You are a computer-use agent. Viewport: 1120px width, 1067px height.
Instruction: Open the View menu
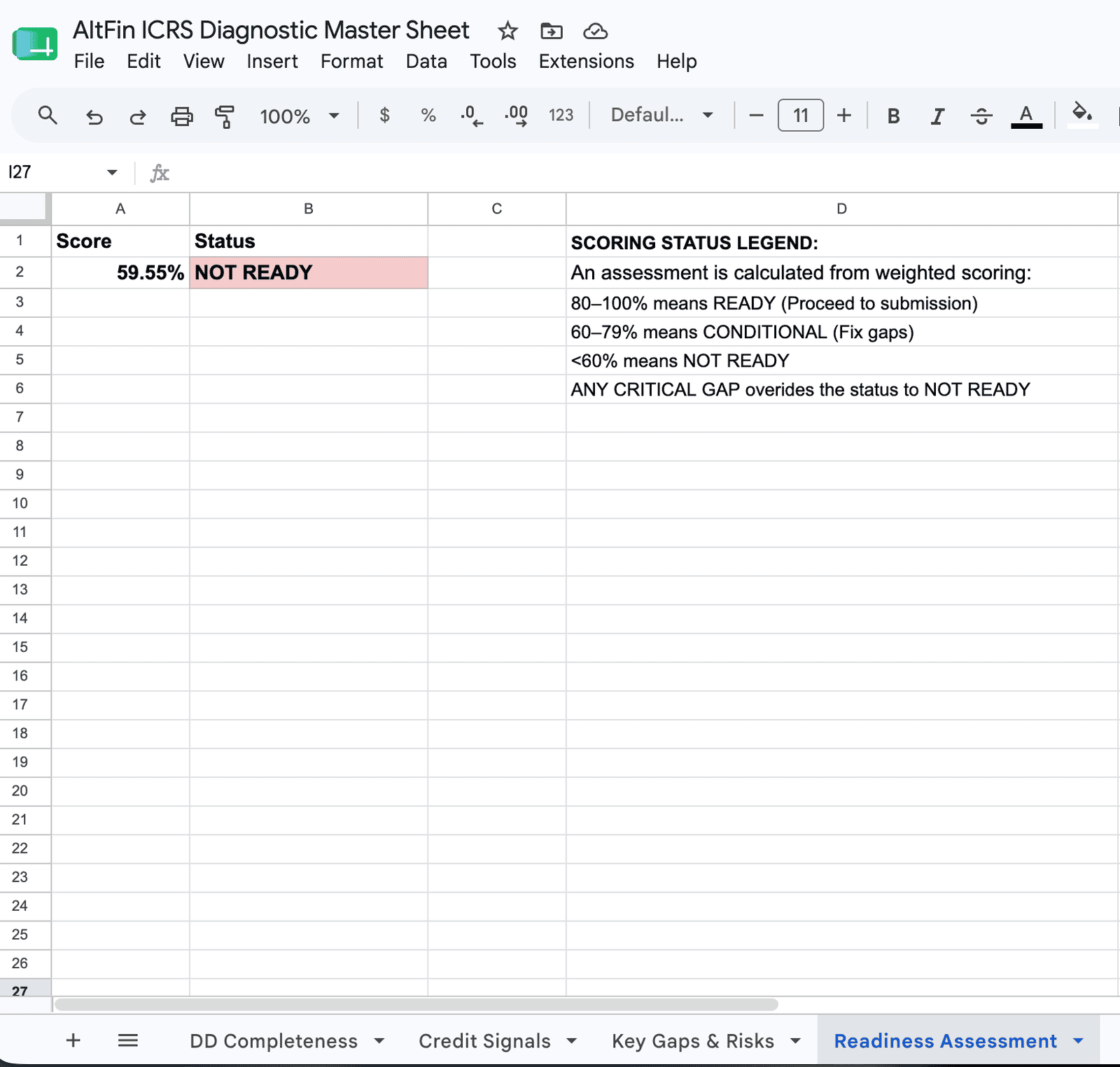click(x=204, y=62)
